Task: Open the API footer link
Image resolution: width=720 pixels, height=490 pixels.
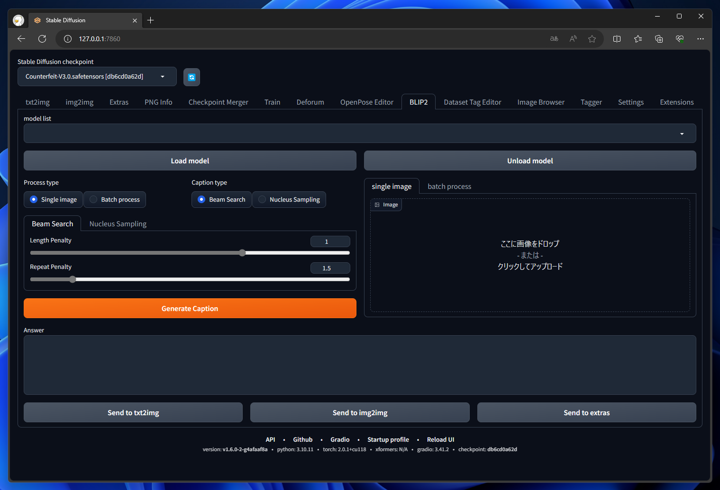Action: (x=270, y=439)
